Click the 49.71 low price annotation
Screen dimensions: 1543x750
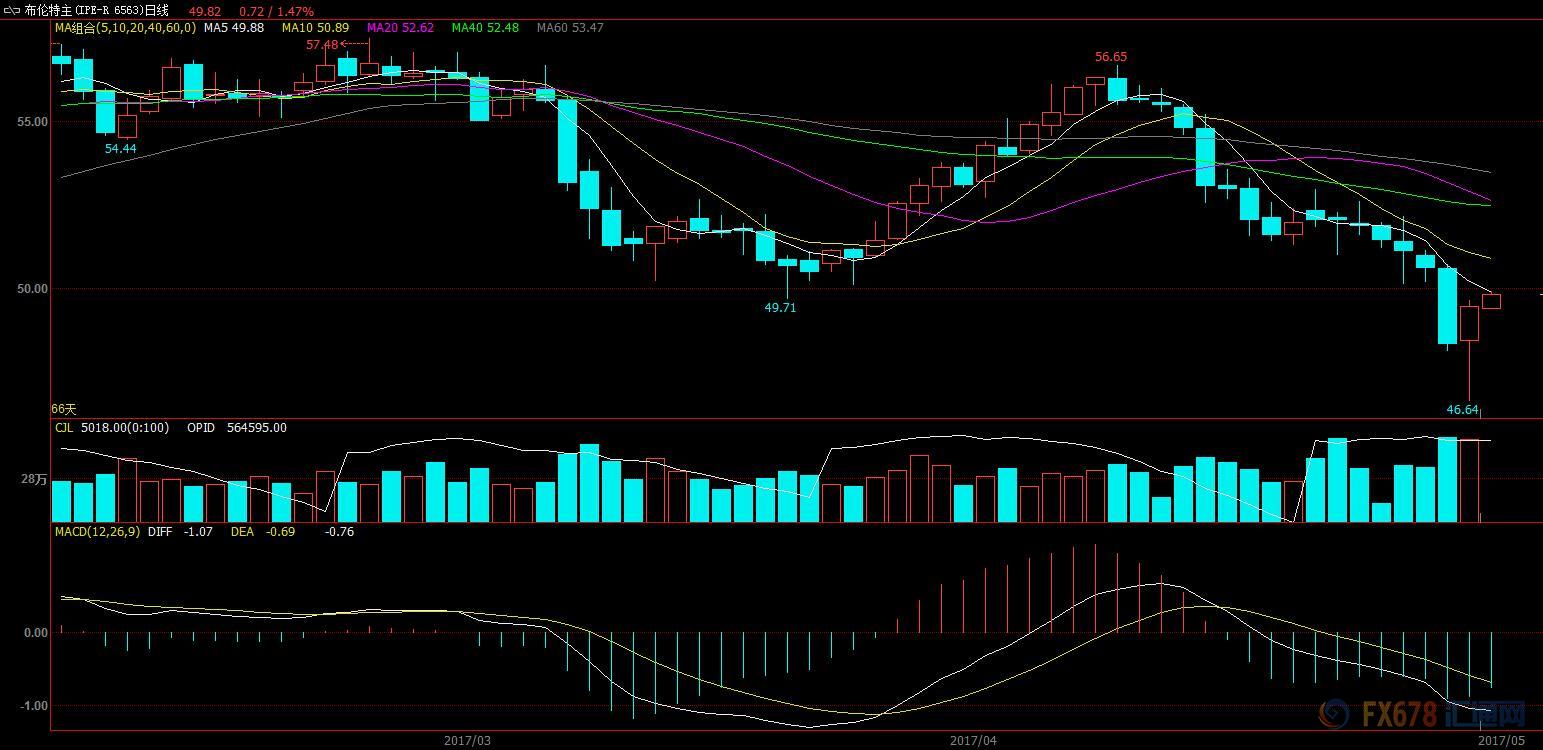point(780,308)
